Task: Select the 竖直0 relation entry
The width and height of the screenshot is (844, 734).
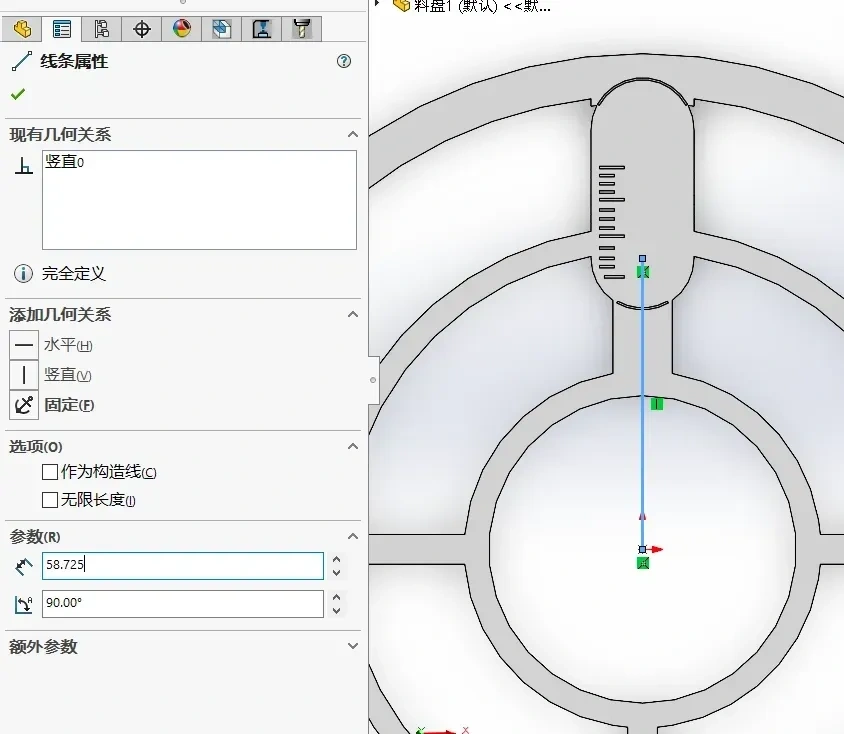Action: pyautogui.click(x=65, y=161)
